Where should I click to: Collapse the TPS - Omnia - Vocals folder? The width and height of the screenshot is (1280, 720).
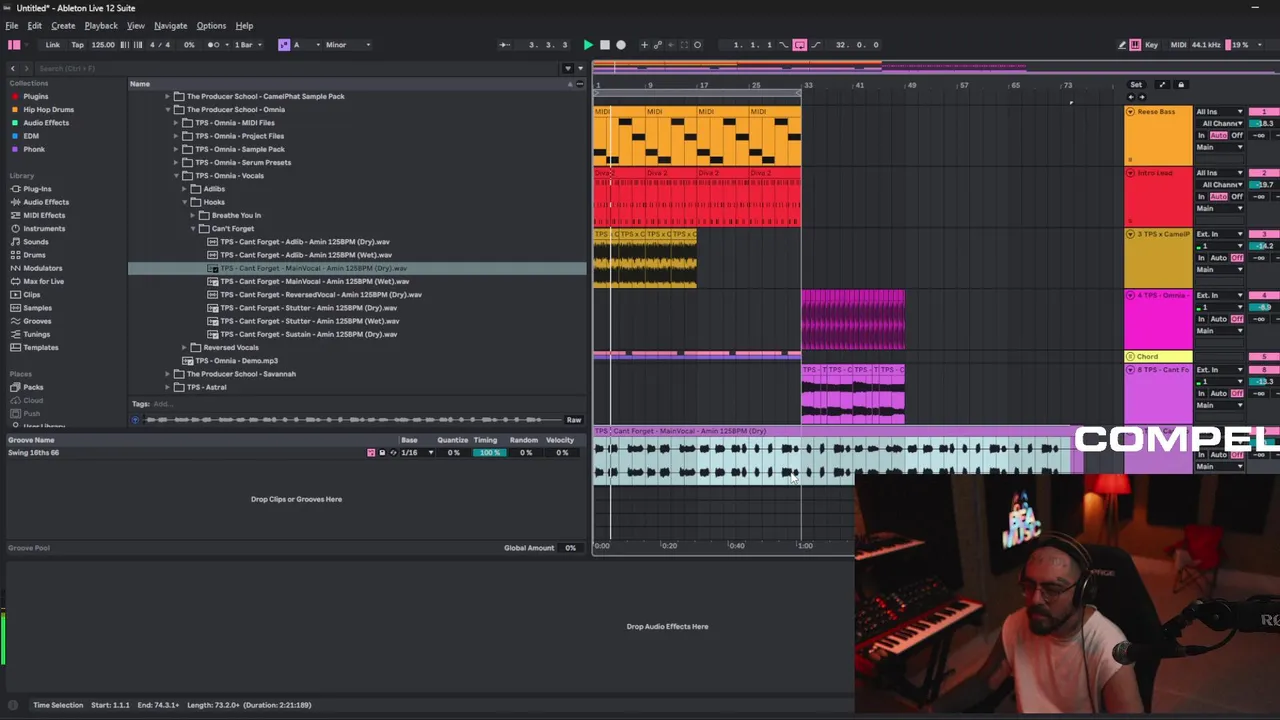click(x=176, y=176)
